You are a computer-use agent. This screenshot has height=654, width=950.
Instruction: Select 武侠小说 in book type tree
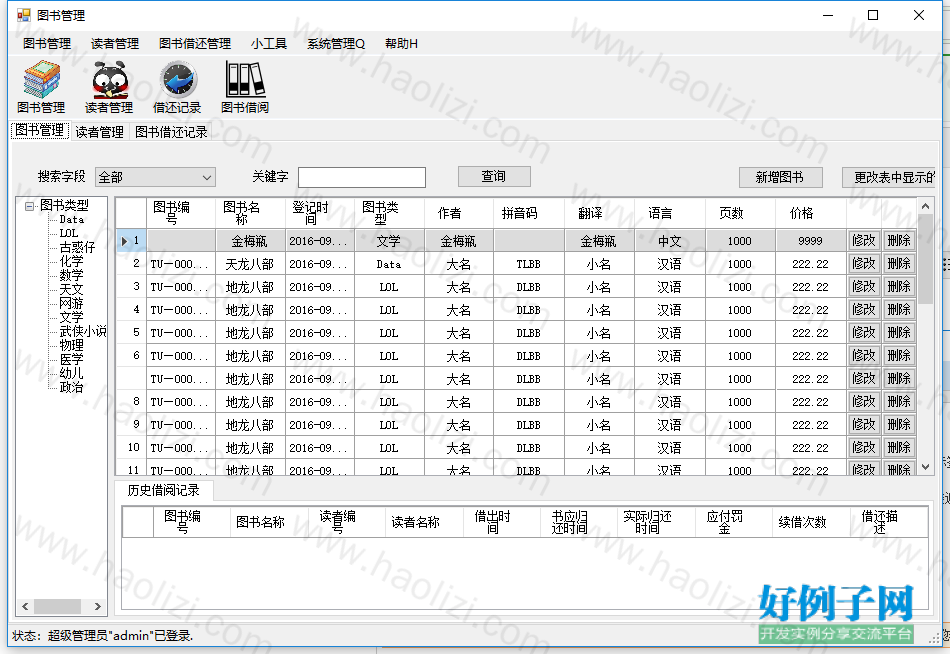point(83,331)
